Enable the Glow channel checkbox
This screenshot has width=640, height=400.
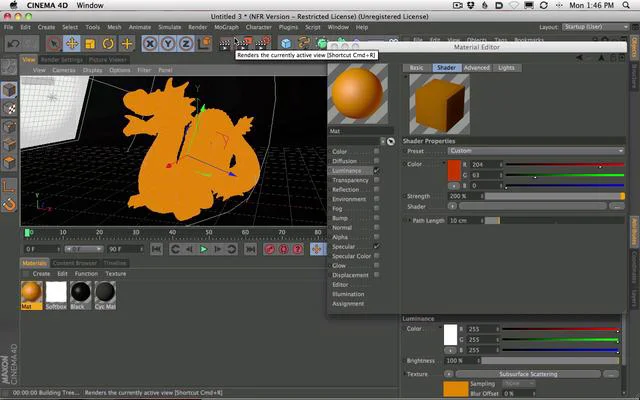point(376,265)
